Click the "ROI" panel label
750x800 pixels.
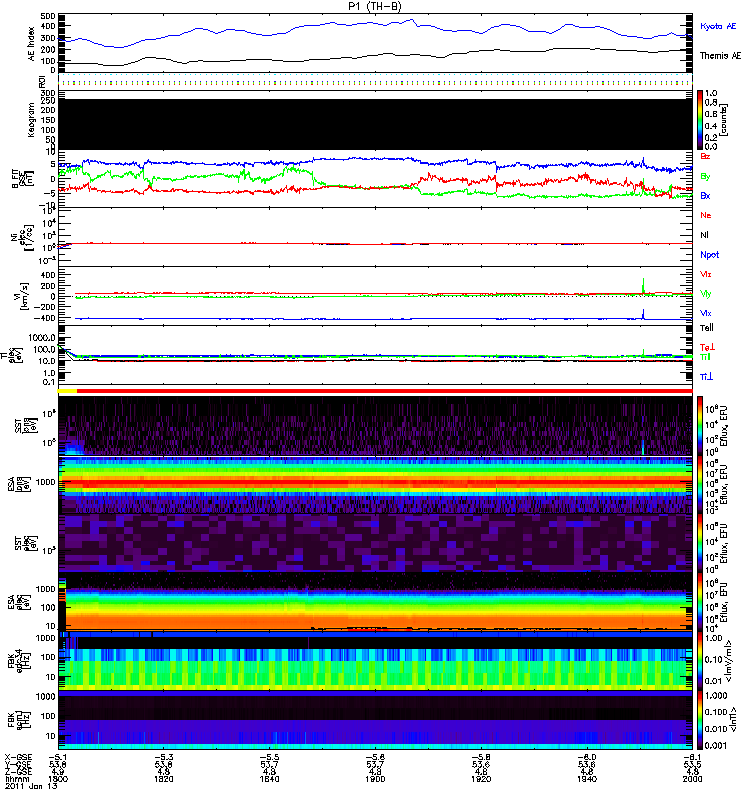(42, 81)
